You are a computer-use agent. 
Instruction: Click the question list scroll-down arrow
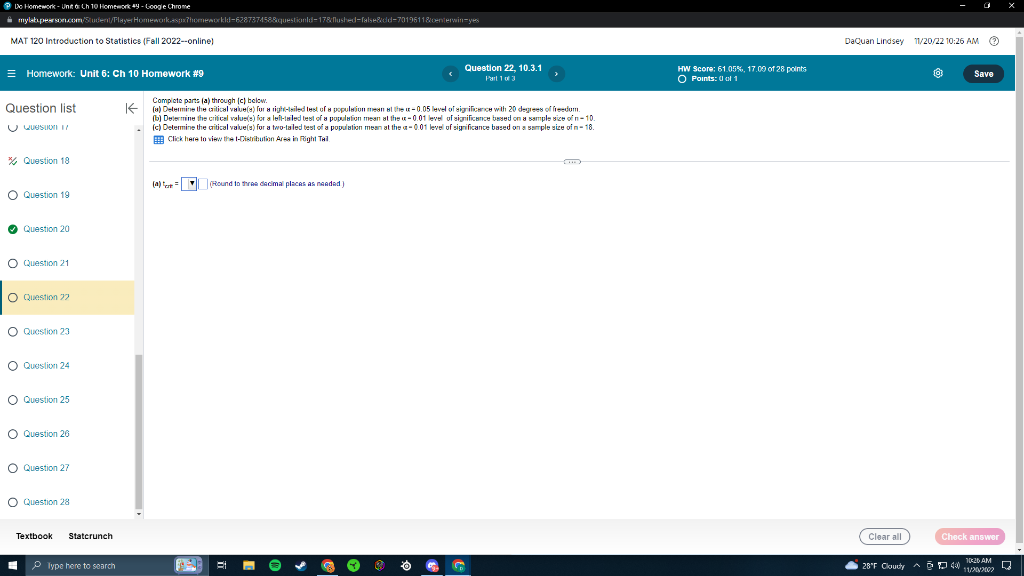[x=138, y=515]
